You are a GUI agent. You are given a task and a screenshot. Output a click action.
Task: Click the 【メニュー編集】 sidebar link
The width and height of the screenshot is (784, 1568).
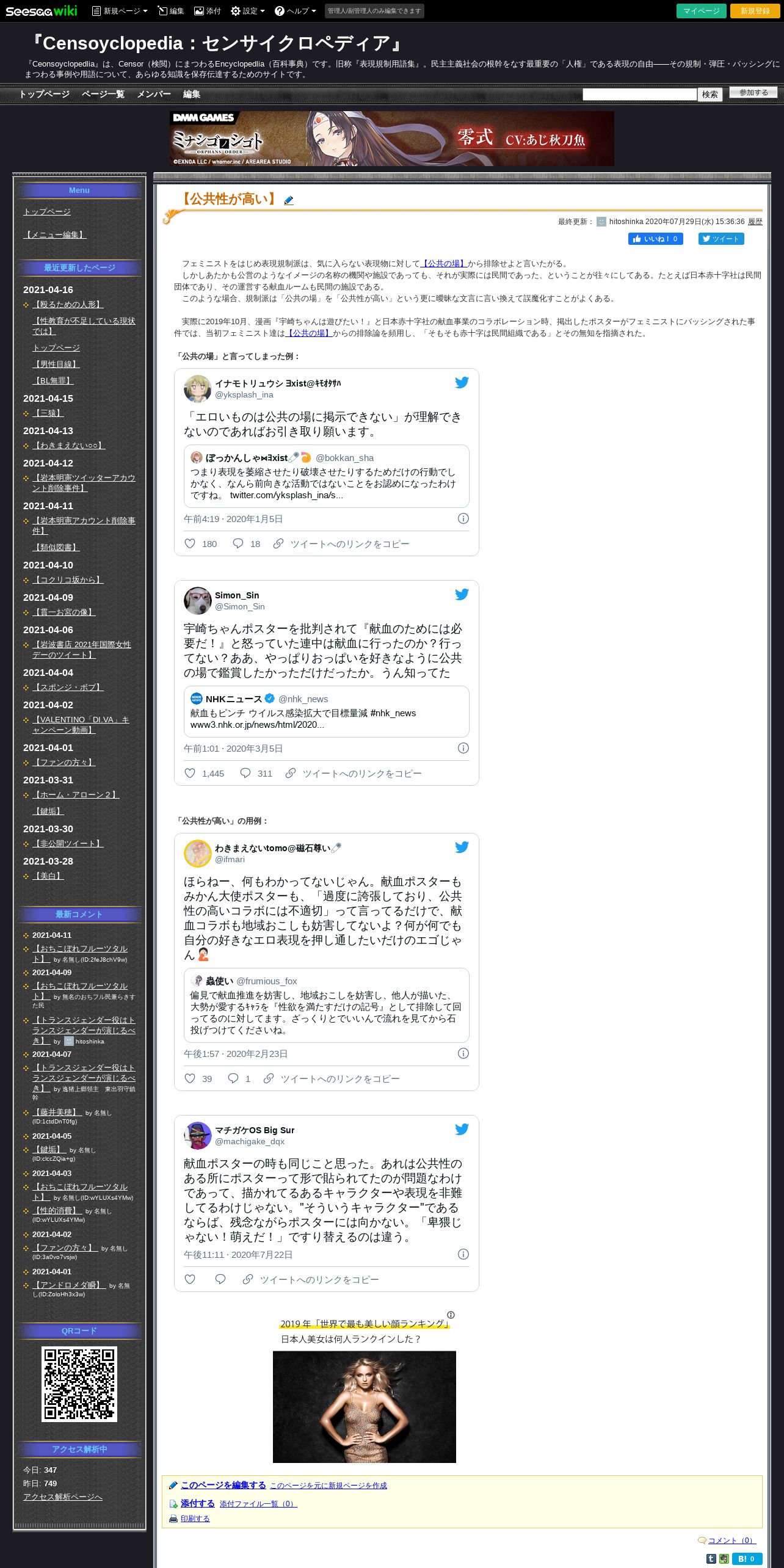(x=55, y=234)
